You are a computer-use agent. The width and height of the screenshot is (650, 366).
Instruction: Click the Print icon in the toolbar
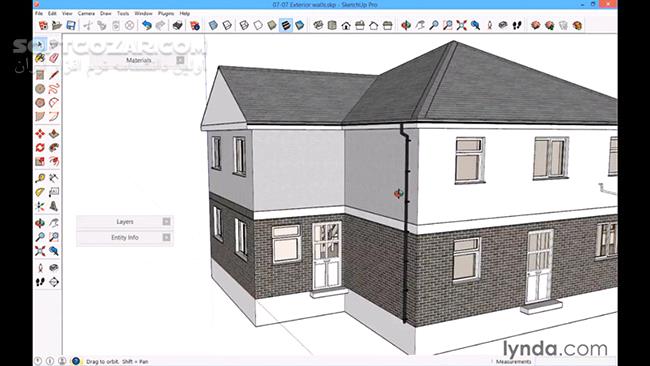pos(177,25)
